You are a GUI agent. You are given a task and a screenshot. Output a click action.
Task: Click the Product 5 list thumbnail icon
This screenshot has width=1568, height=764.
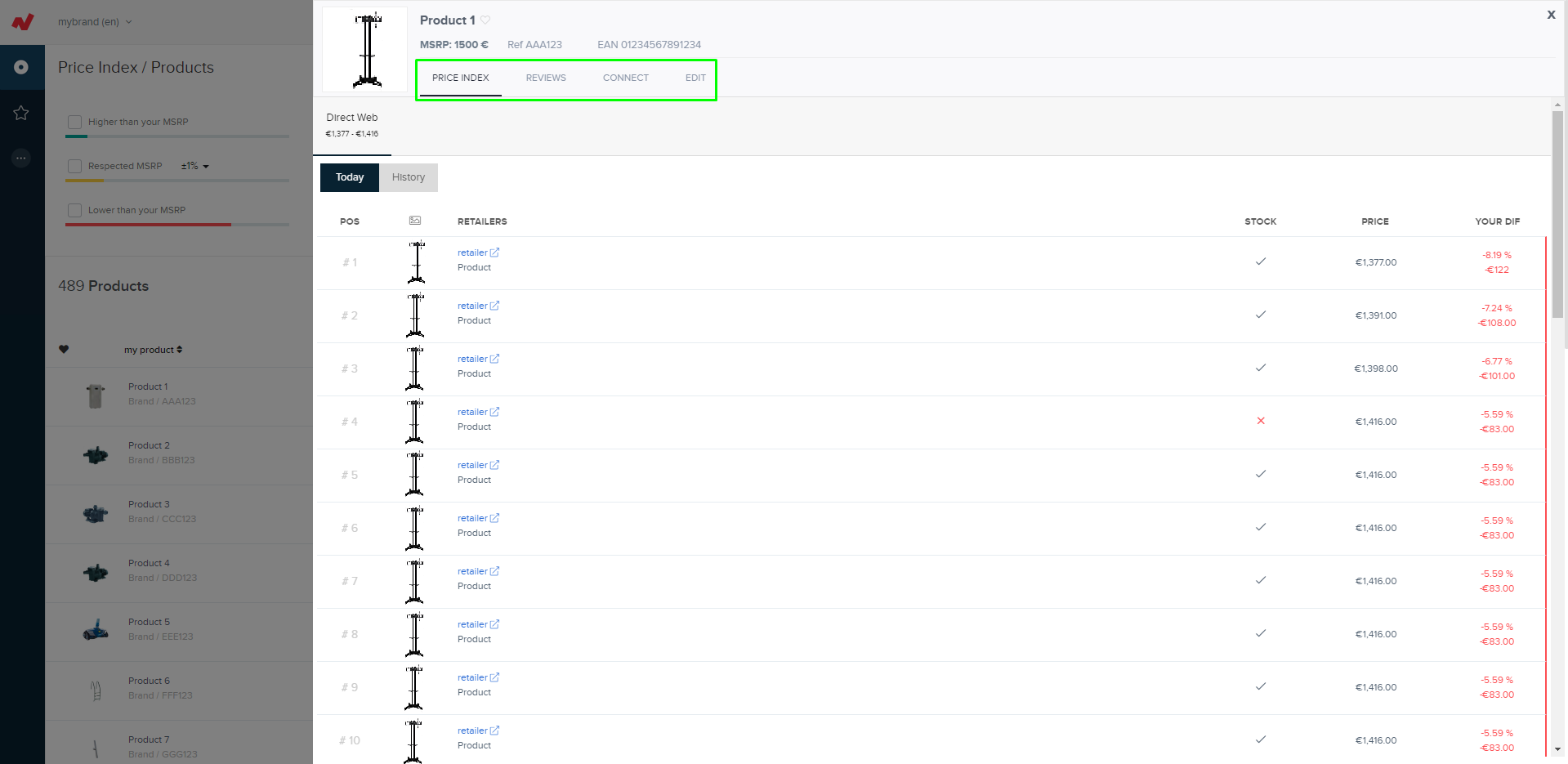(x=96, y=630)
